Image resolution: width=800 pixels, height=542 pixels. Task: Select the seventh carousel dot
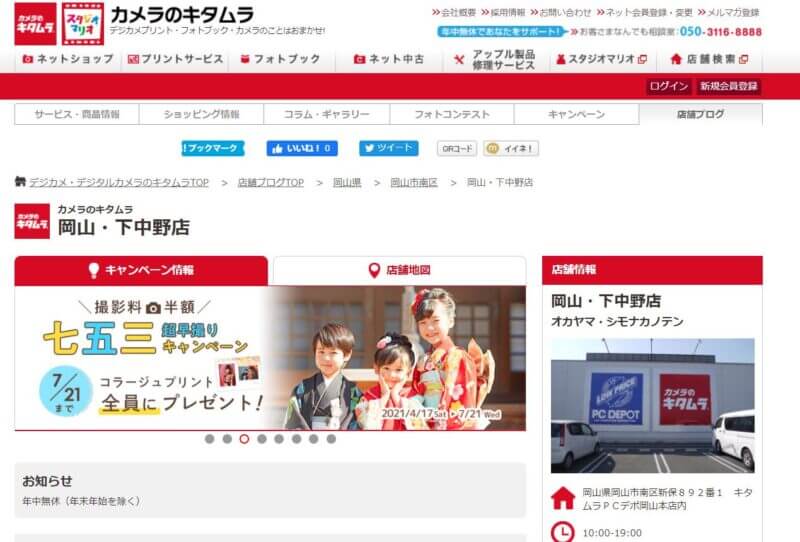tap(314, 439)
